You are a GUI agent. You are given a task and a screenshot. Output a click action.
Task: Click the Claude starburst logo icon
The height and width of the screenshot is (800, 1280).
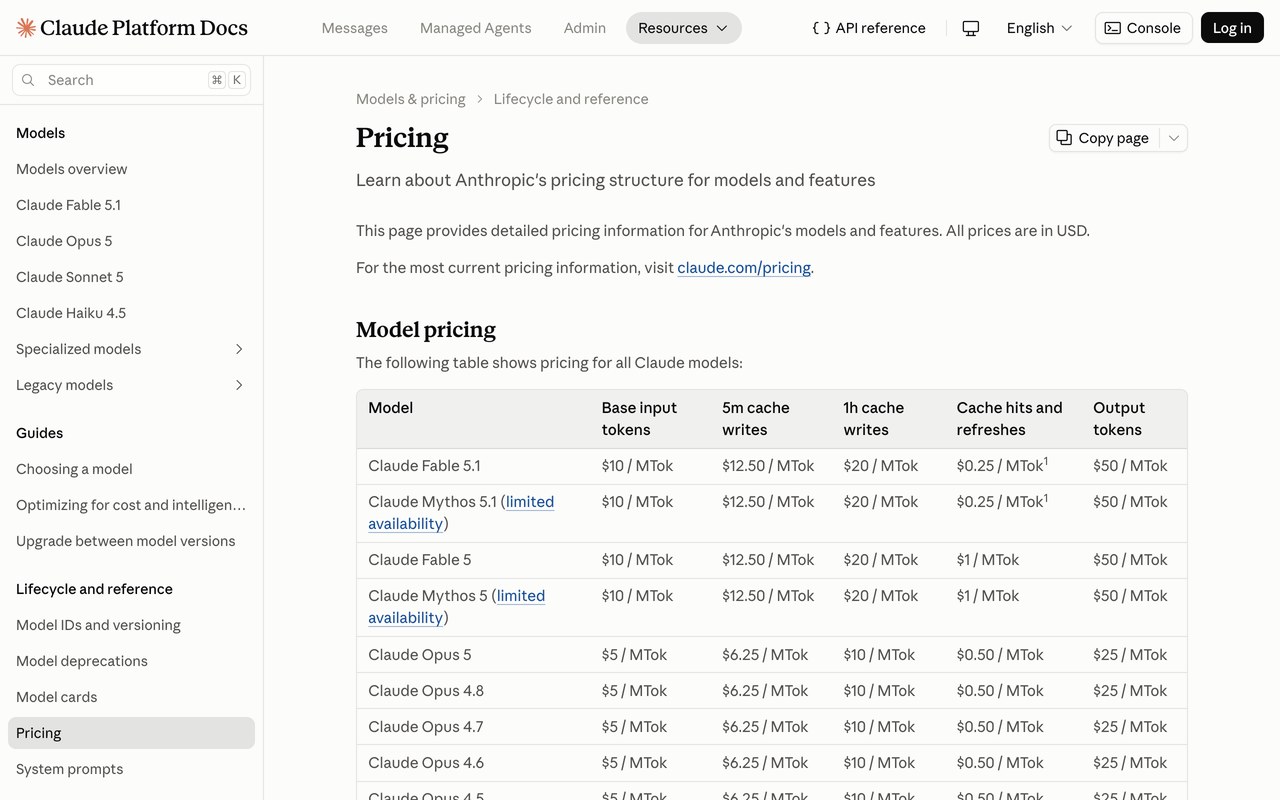[x=26, y=28]
